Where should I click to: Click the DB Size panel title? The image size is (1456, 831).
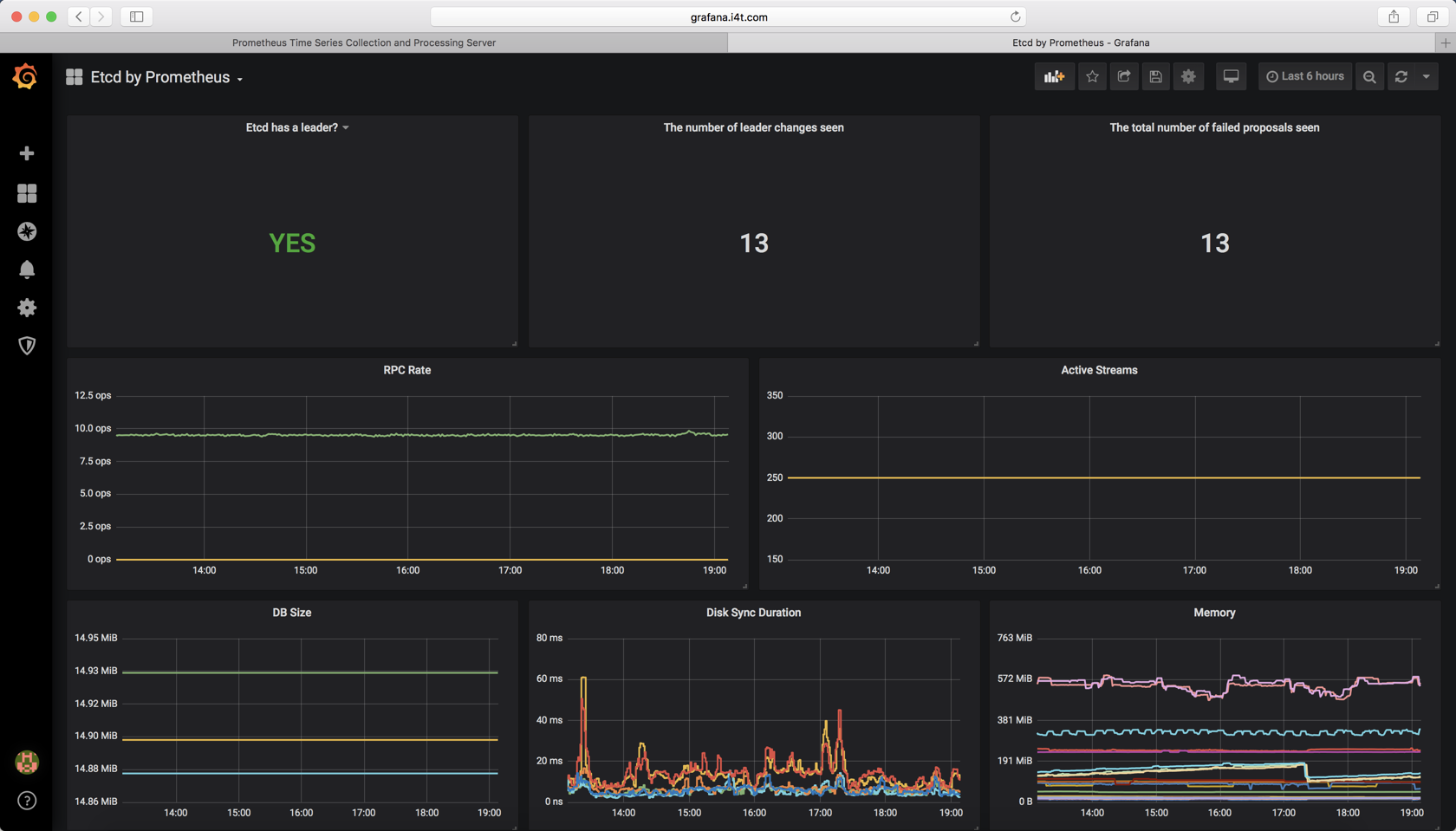pos(292,613)
